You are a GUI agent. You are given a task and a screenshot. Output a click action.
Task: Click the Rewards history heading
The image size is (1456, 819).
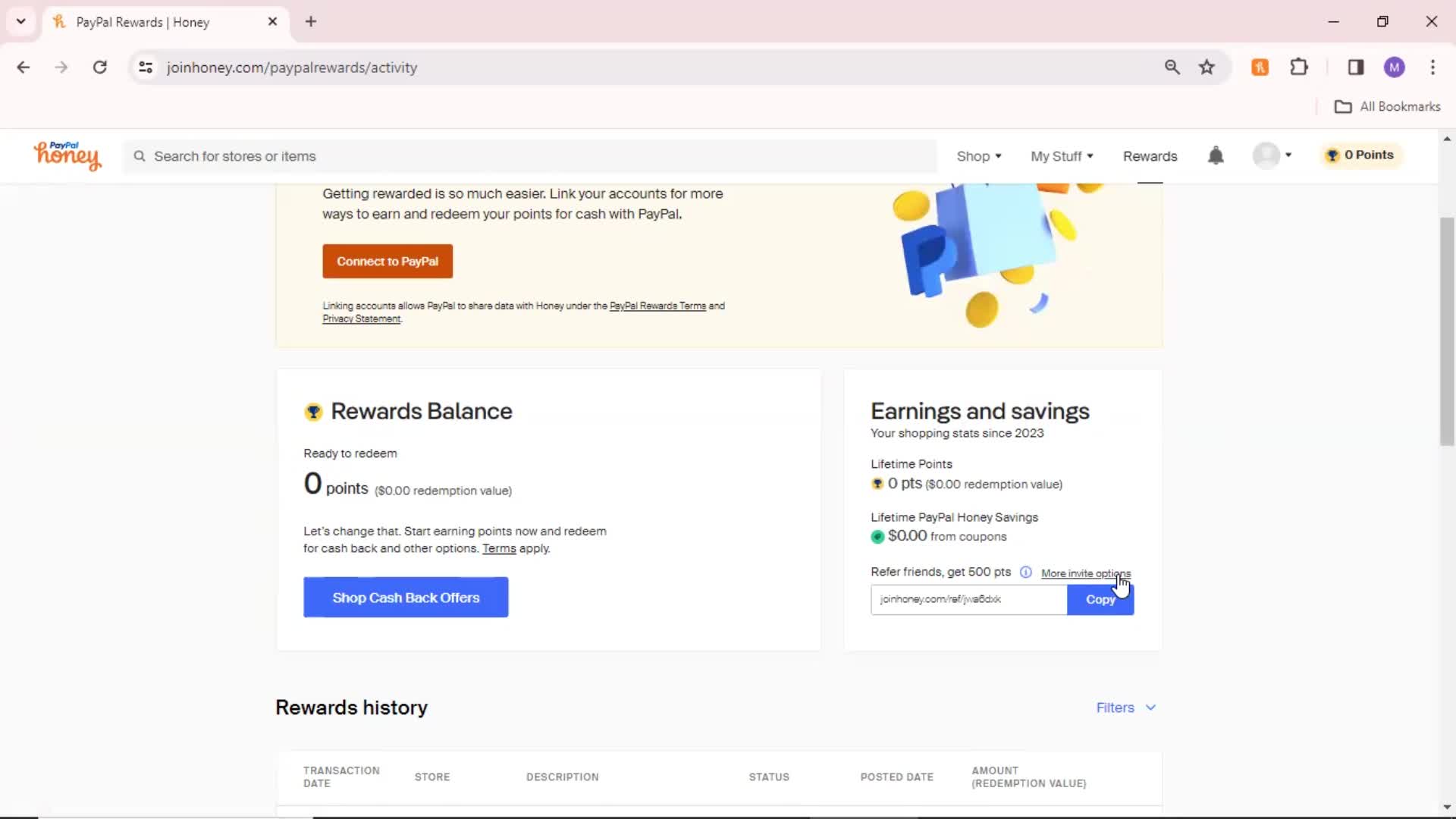351,708
